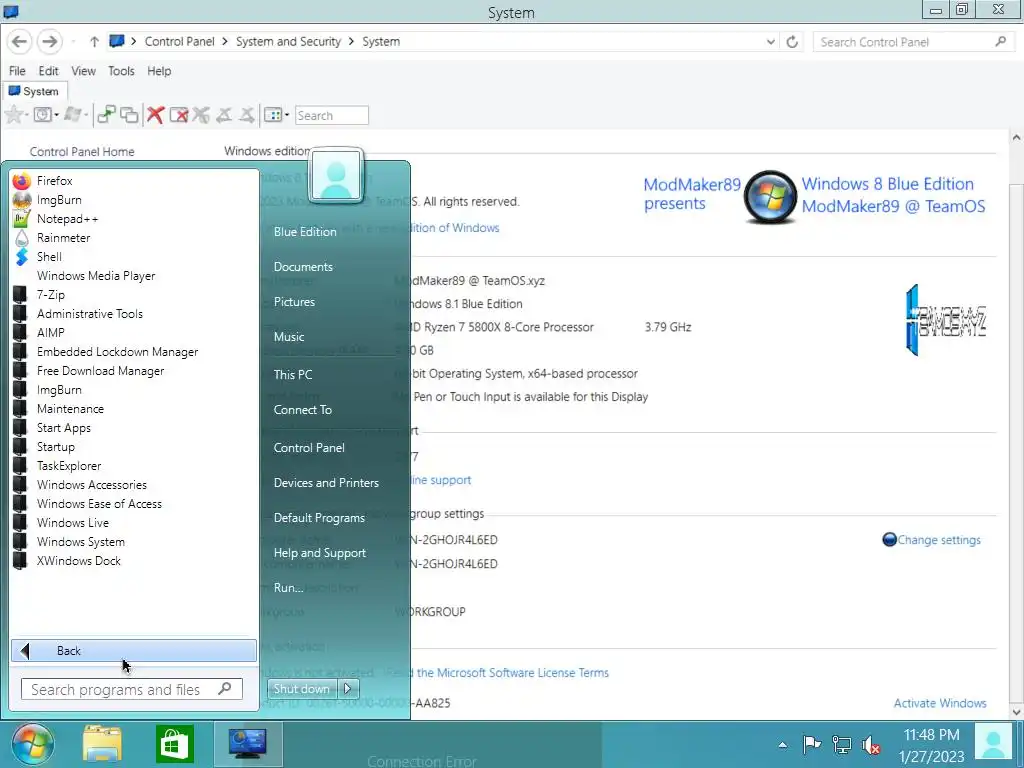Open Default Programs from start menu
1024x768 pixels.
(x=319, y=518)
